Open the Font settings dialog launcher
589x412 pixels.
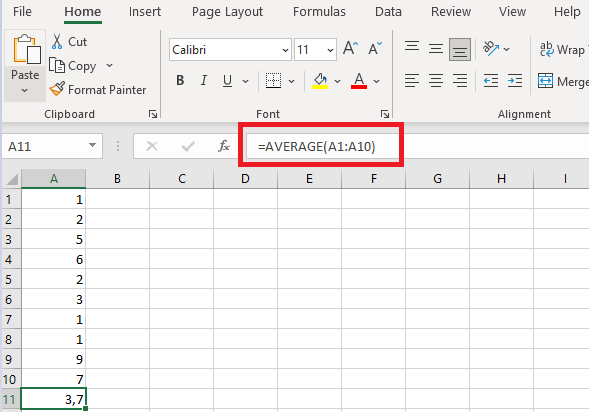pos(385,114)
